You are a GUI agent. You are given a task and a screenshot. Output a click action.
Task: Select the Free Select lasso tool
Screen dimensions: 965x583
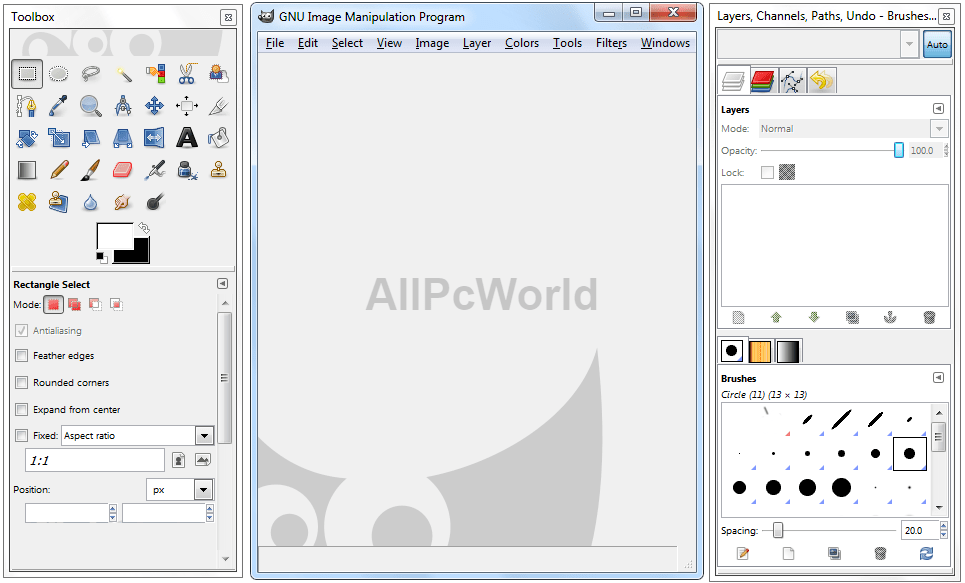pos(90,74)
